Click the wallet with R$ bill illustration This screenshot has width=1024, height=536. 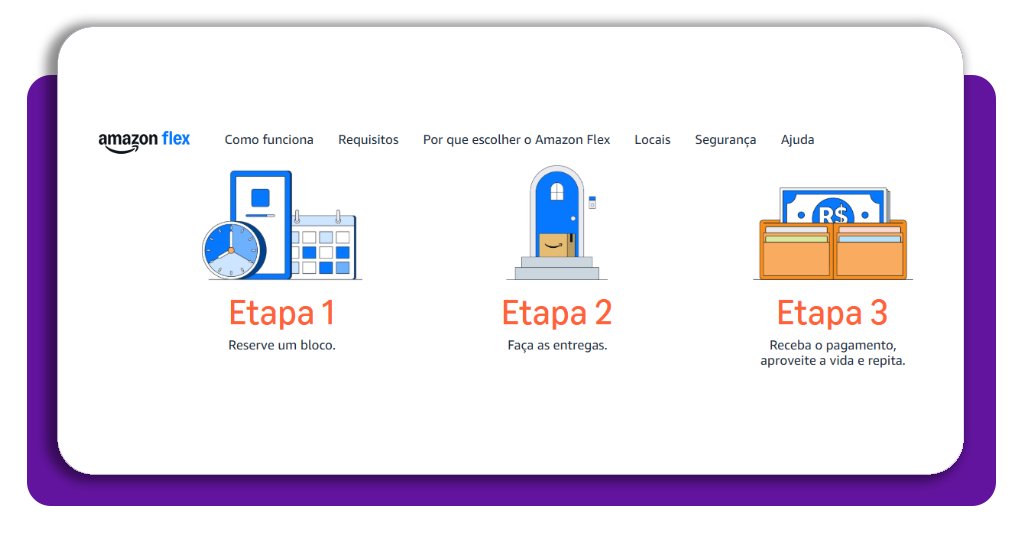(833, 234)
